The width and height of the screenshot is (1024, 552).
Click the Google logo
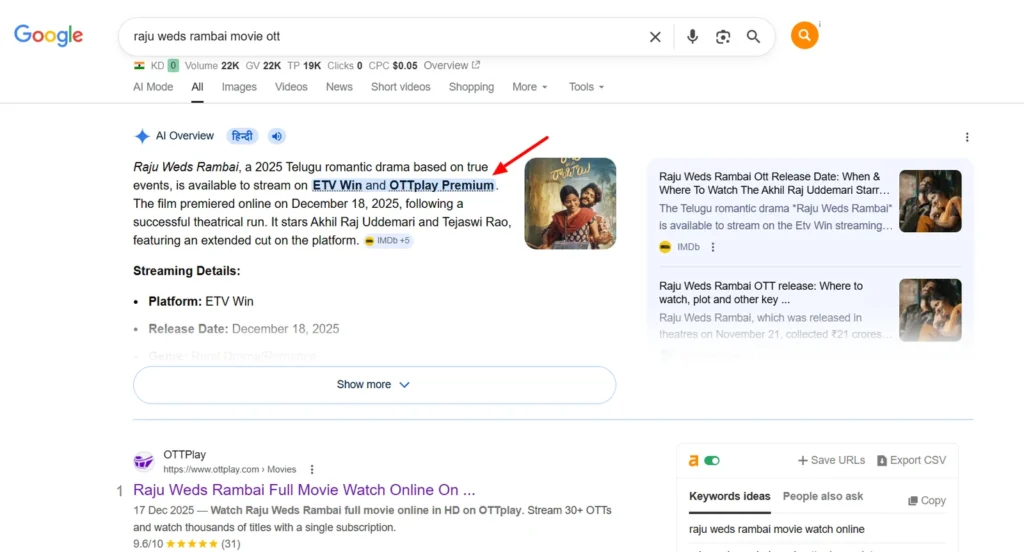[48, 35]
